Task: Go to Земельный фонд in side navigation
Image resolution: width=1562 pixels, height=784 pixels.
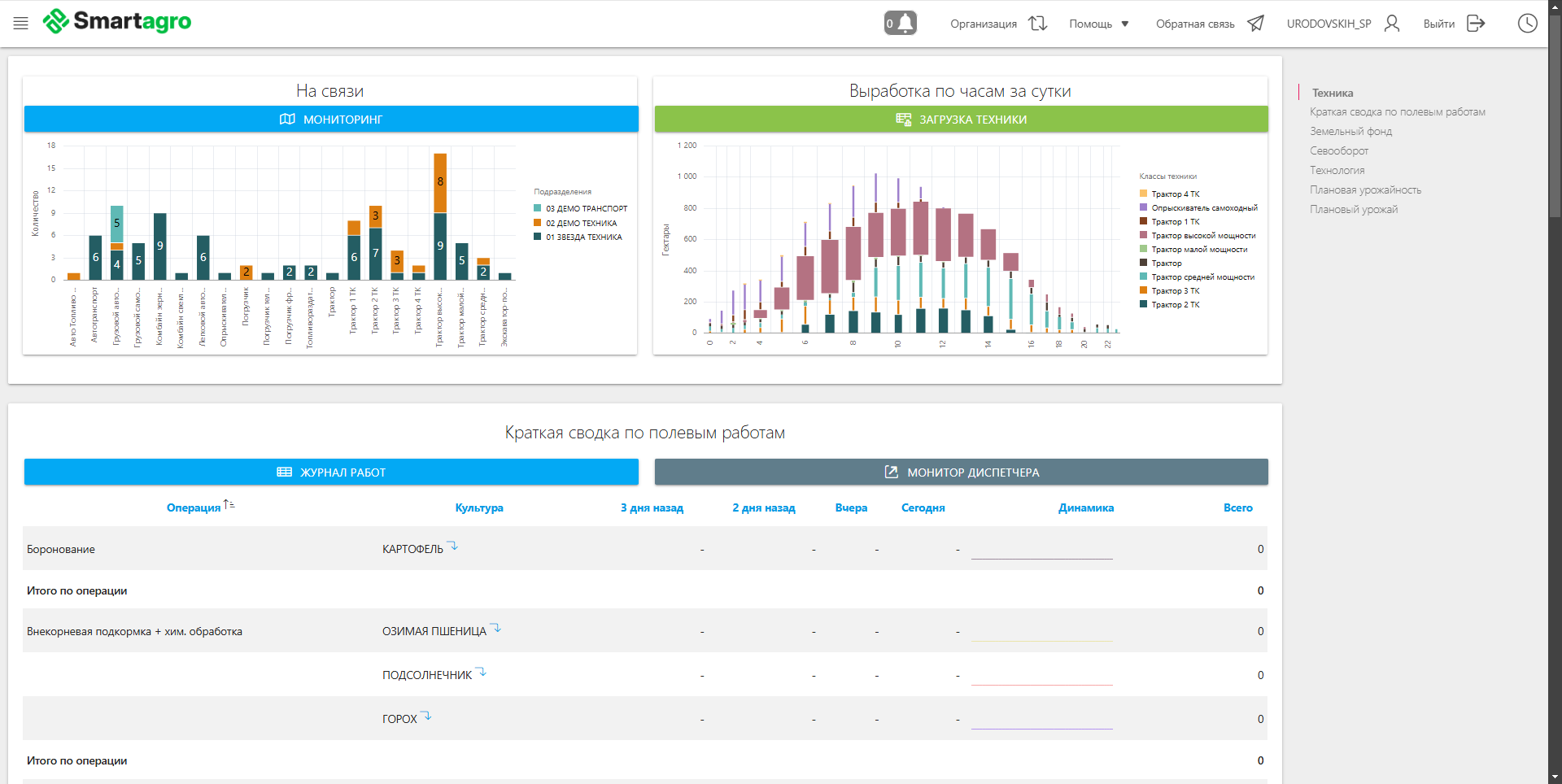Action: (x=1350, y=132)
